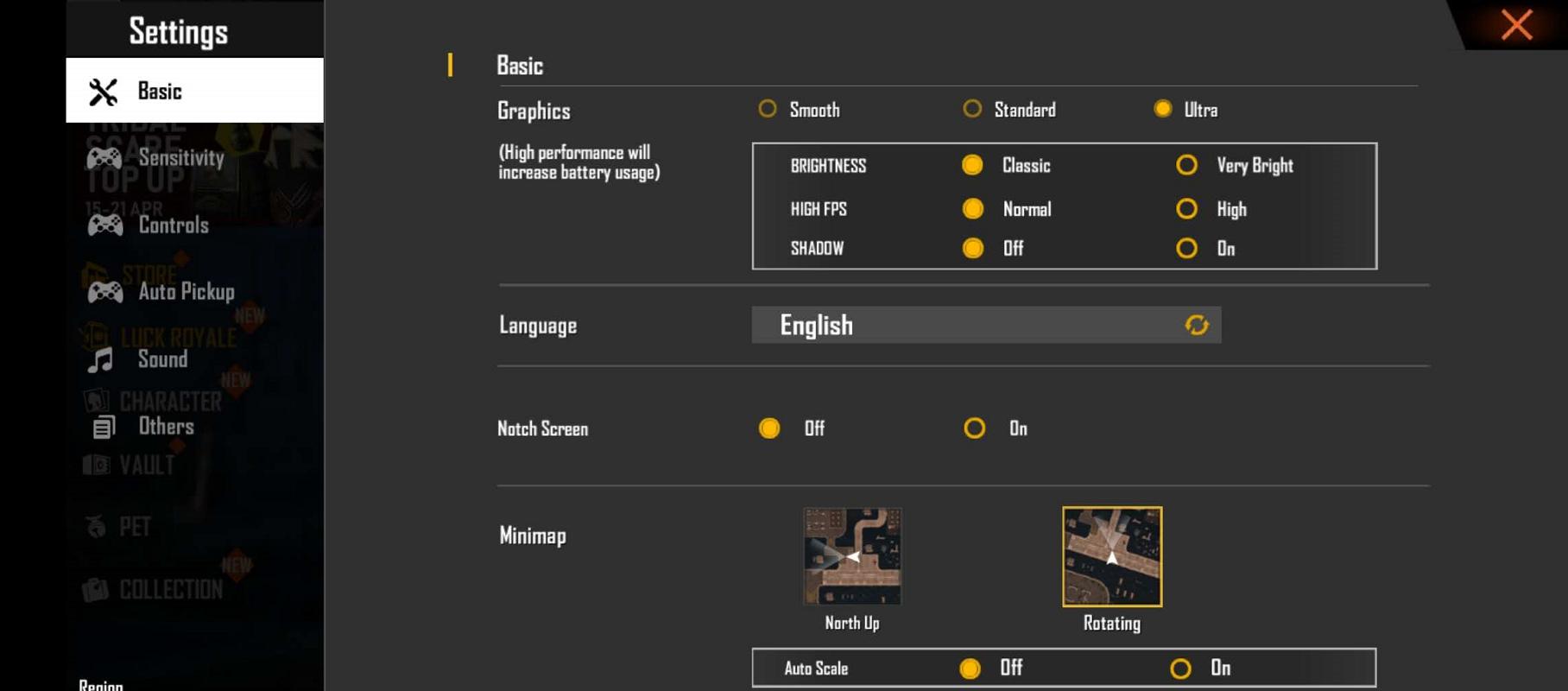Go to the Auto Pickup tab

tap(195, 292)
